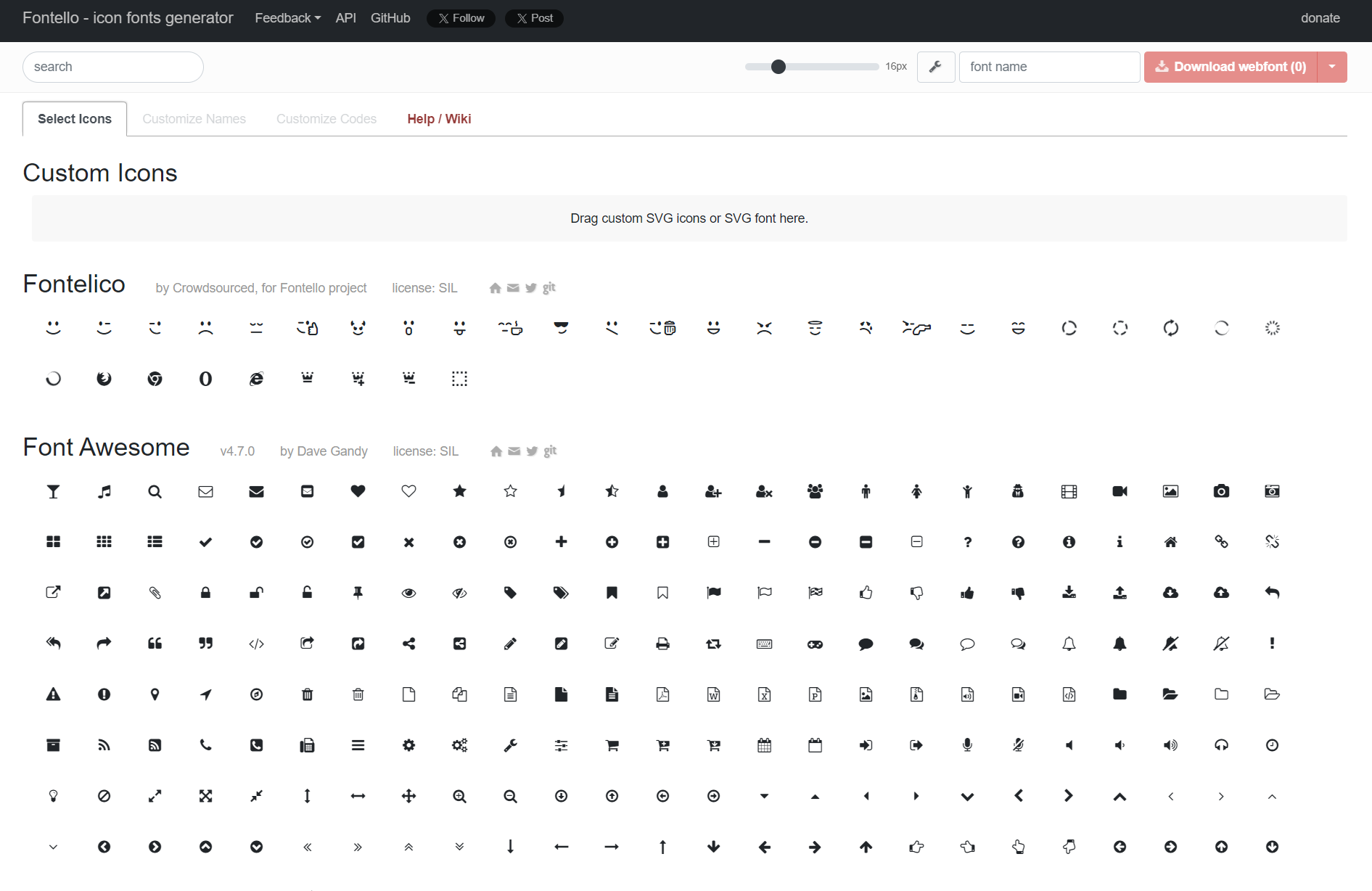Image resolution: width=1372 pixels, height=891 pixels.
Task: Choose the paperclip attach icon
Action: [x=155, y=593]
